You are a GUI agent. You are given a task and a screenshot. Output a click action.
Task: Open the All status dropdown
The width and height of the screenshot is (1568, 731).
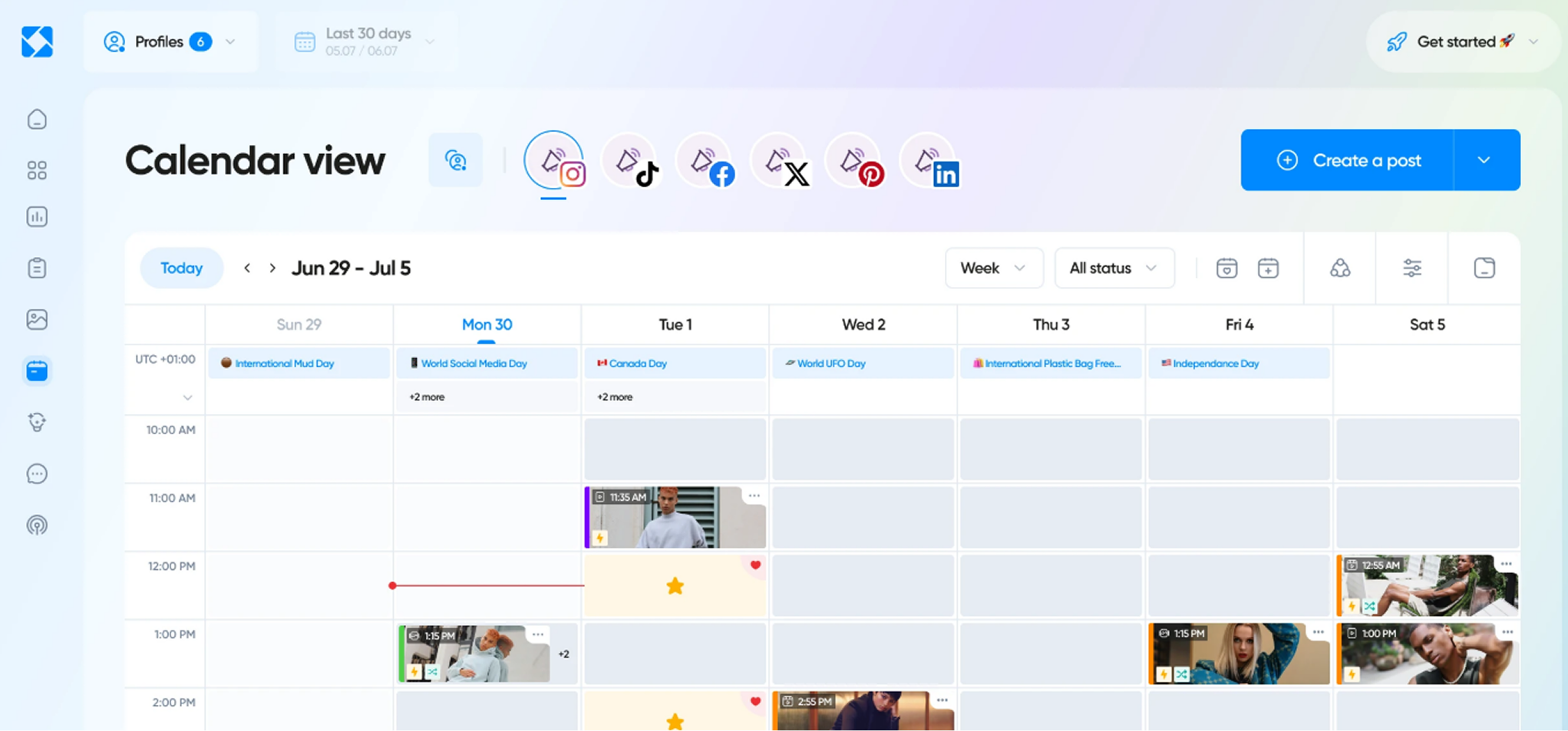click(x=1114, y=268)
